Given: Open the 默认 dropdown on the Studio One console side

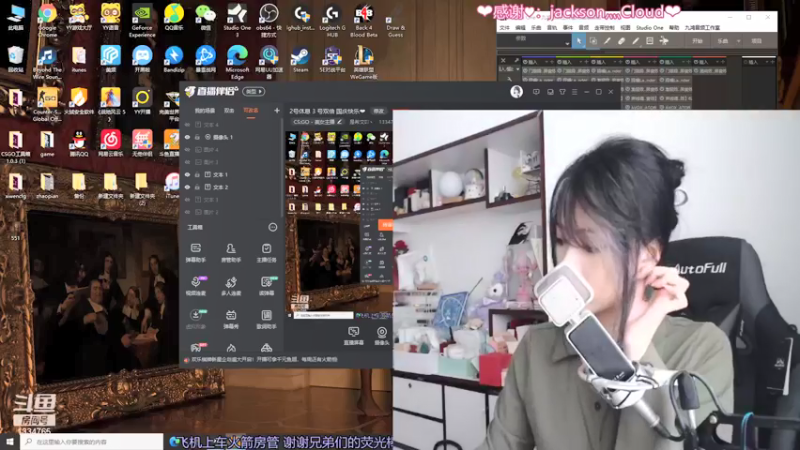Looking at the screenshot, I should pyautogui.click(x=517, y=69).
